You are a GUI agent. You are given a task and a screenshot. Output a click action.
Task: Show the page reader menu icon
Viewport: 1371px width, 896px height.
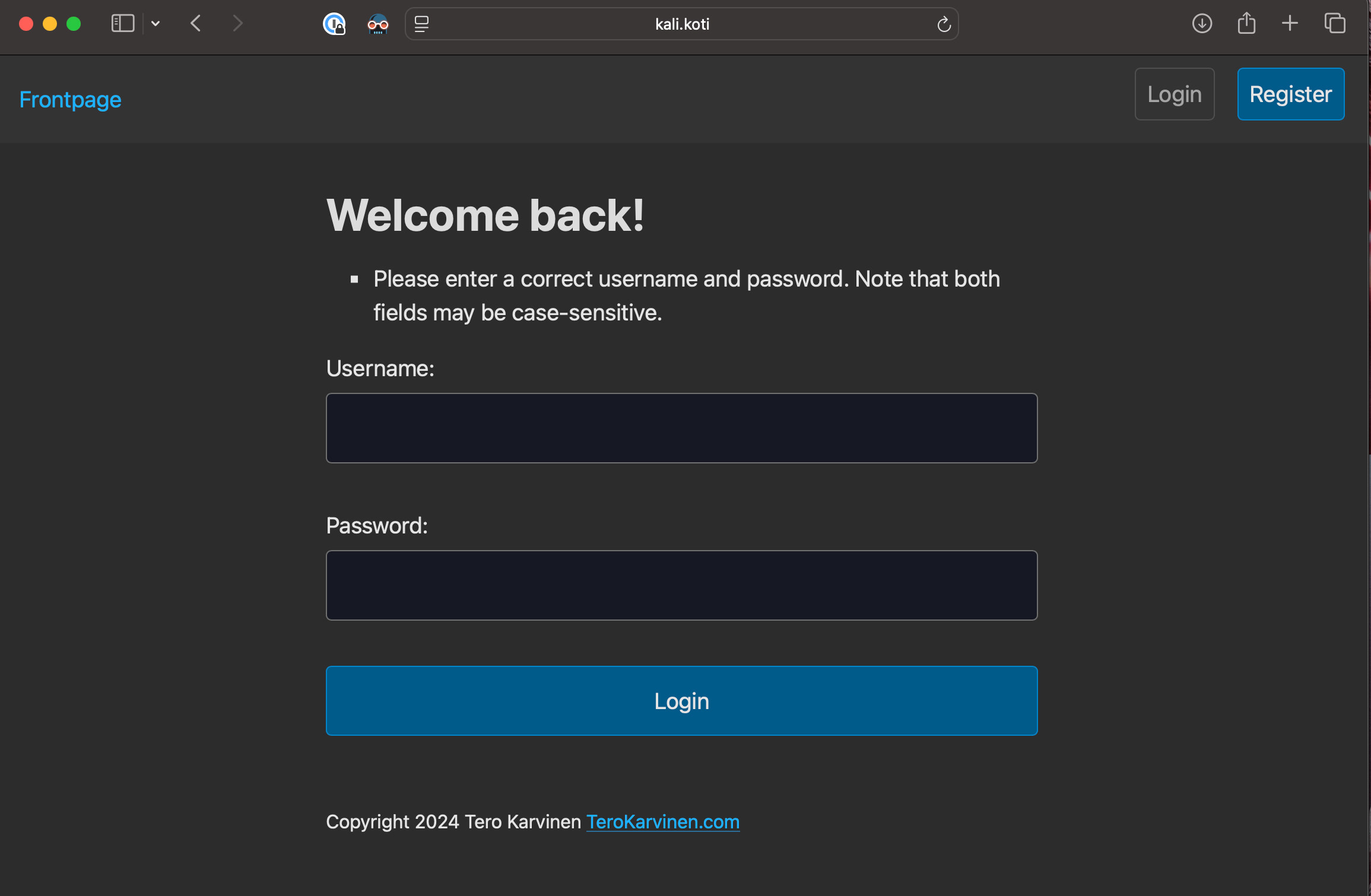pyautogui.click(x=421, y=24)
